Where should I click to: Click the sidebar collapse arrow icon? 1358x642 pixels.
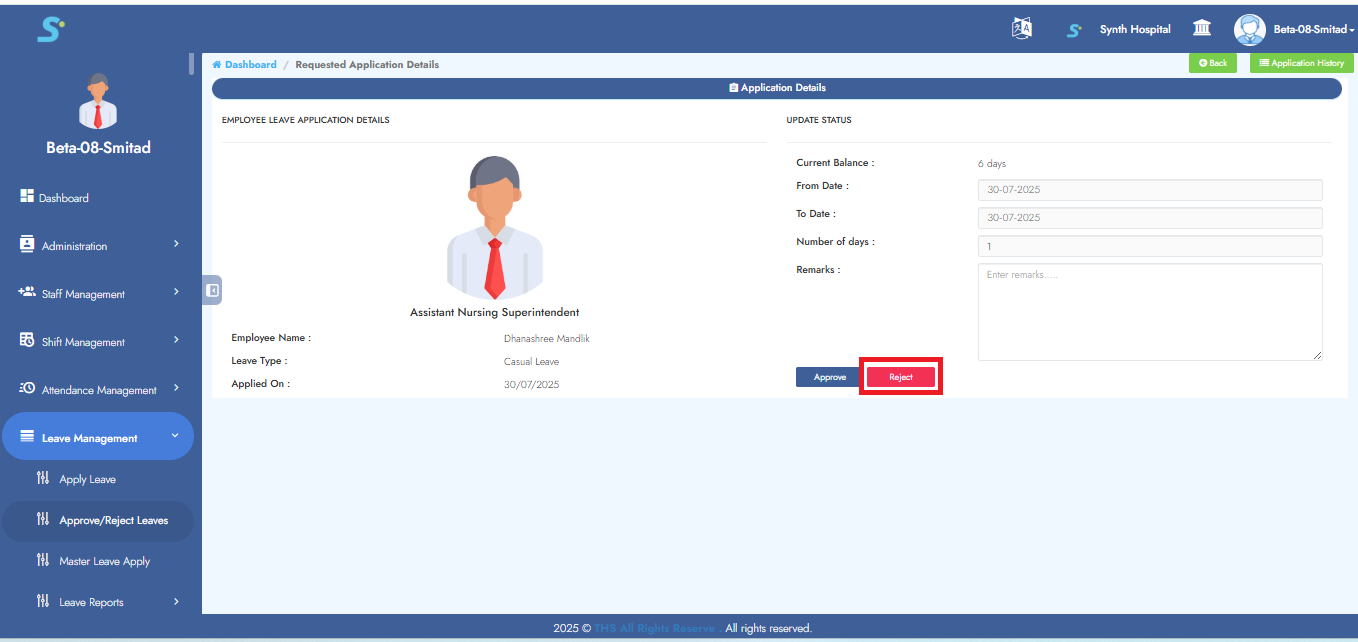tap(212, 290)
